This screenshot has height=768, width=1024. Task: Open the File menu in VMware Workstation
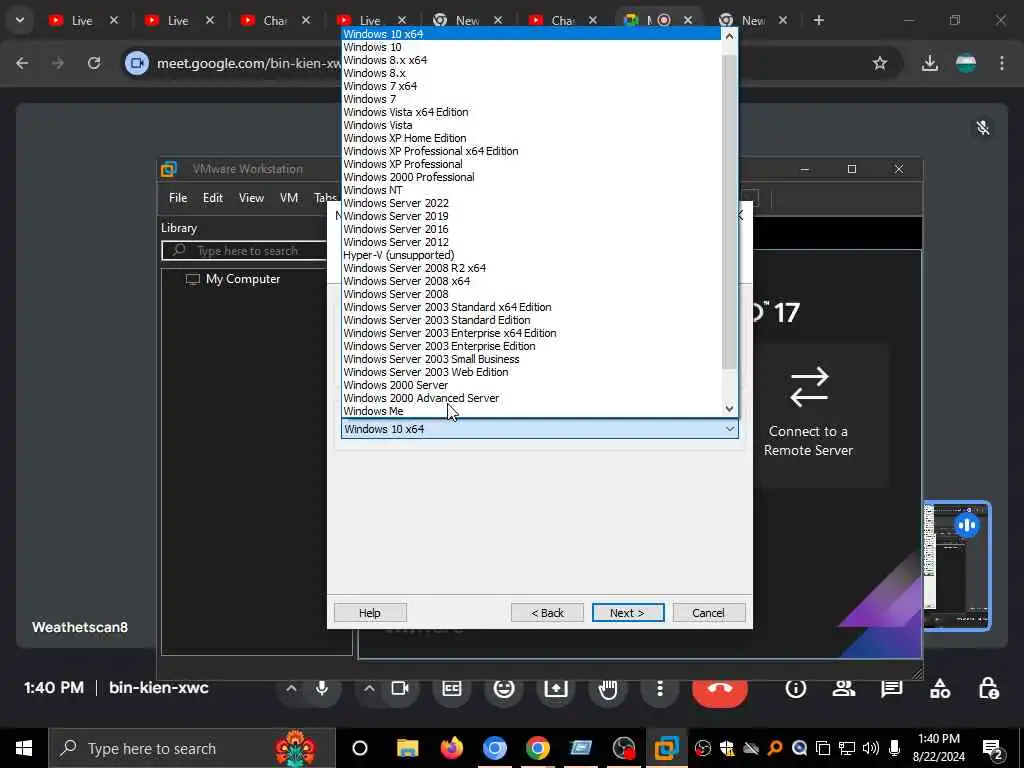(x=178, y=198)
